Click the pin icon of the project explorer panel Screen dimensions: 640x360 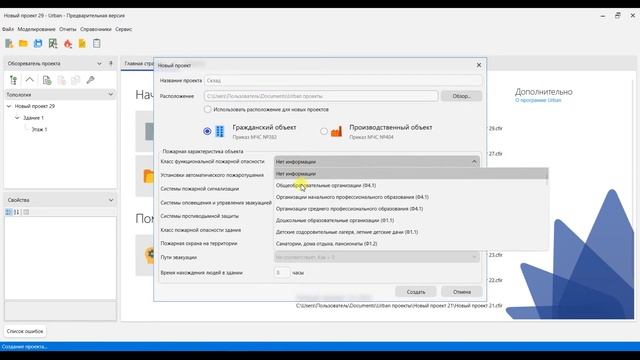(111, 63)
